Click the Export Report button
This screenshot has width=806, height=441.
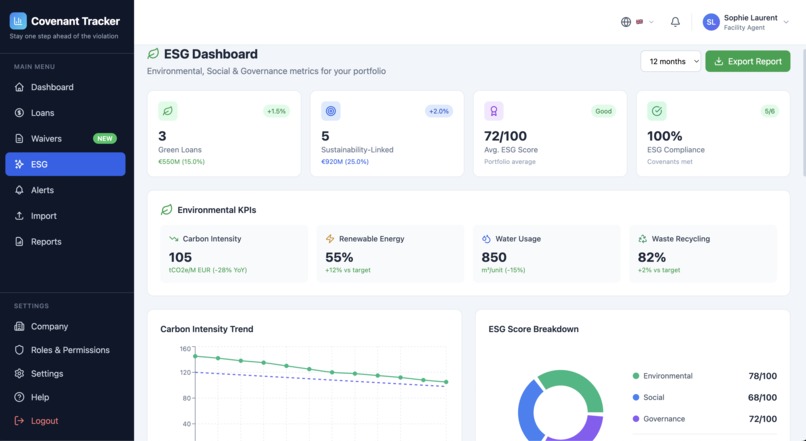coord(748,61)
